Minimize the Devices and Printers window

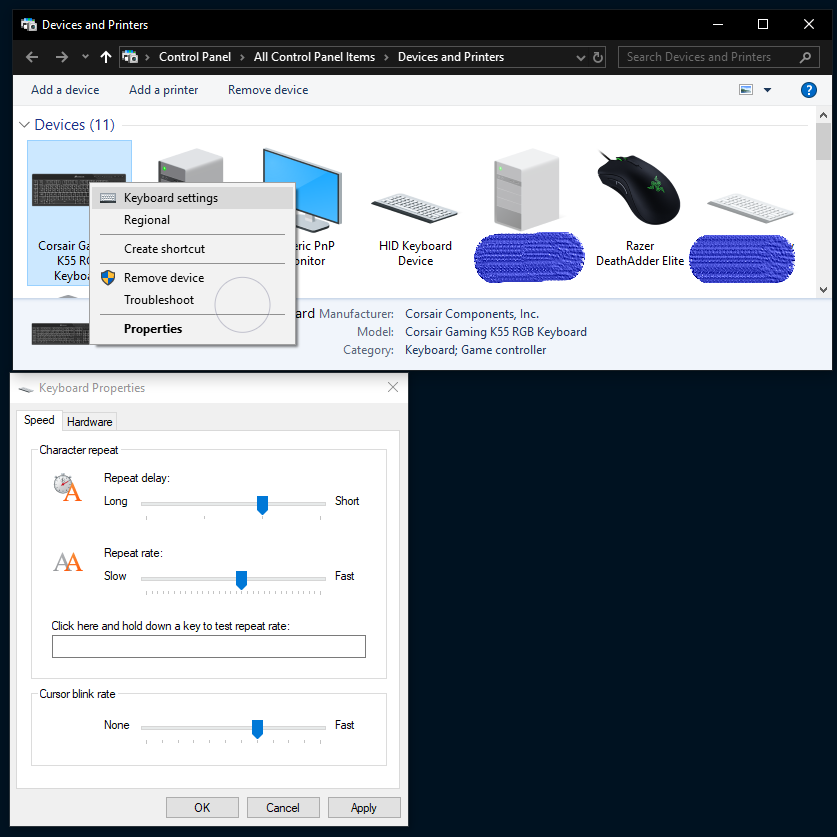(718, 25)
